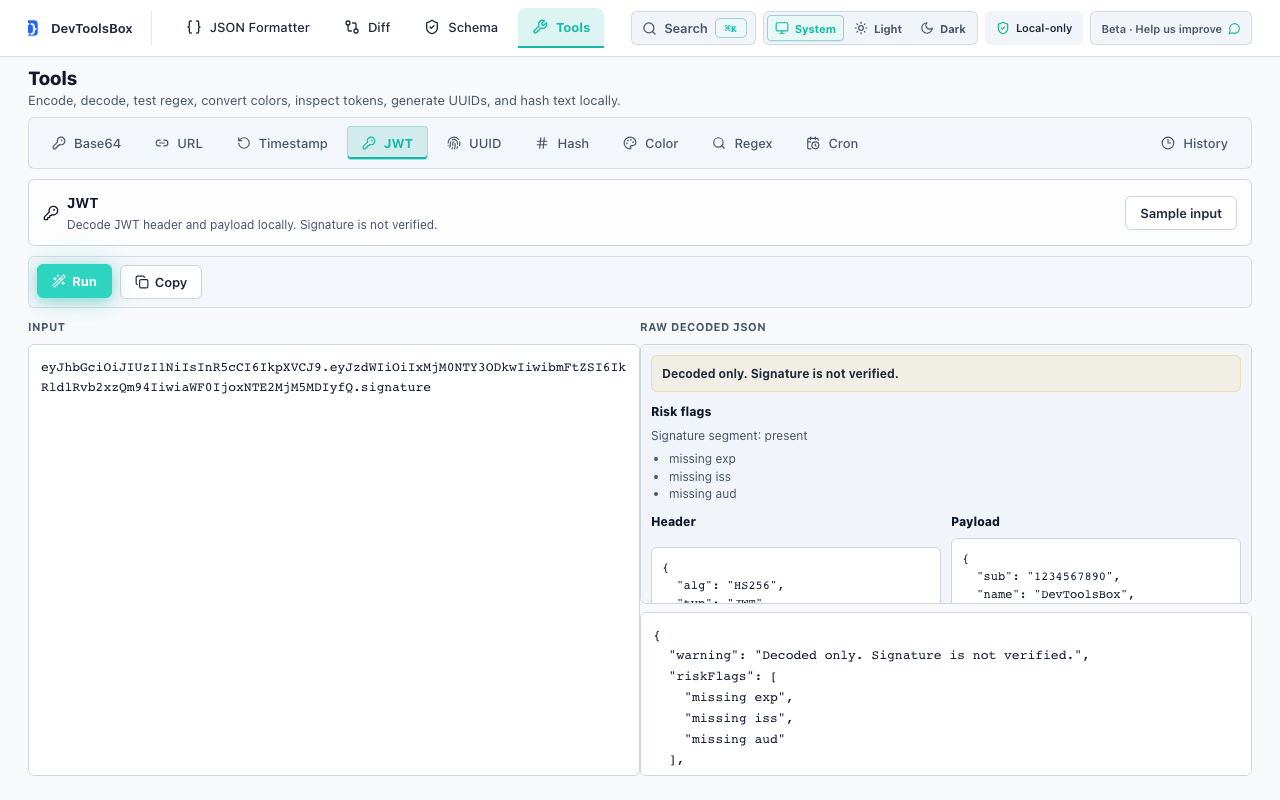Click the 'missing aud' bullet item

703,494
